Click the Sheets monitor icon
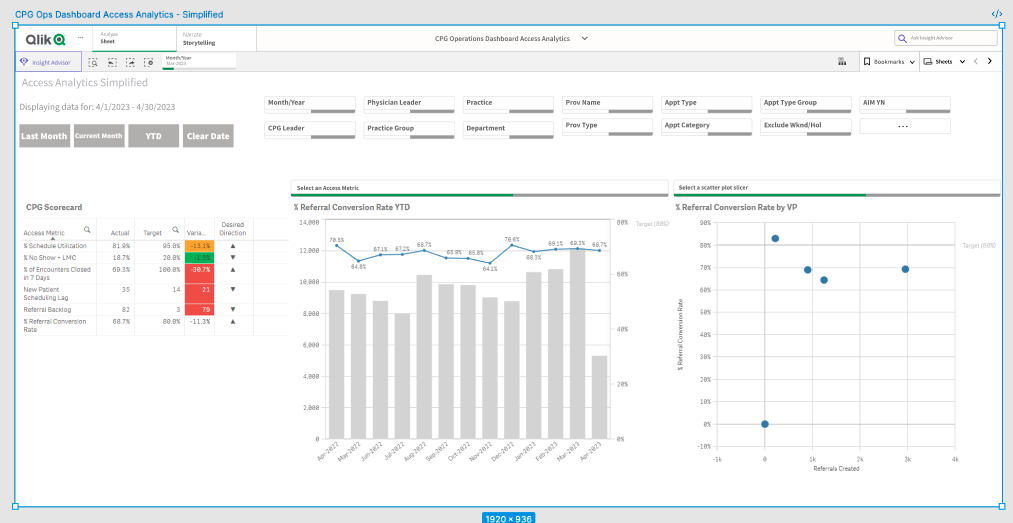1013x523 pixels. click(928, 62)
